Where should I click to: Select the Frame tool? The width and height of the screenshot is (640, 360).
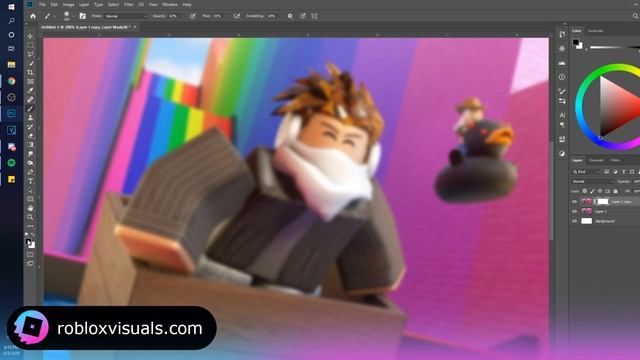tap(30, 81)
